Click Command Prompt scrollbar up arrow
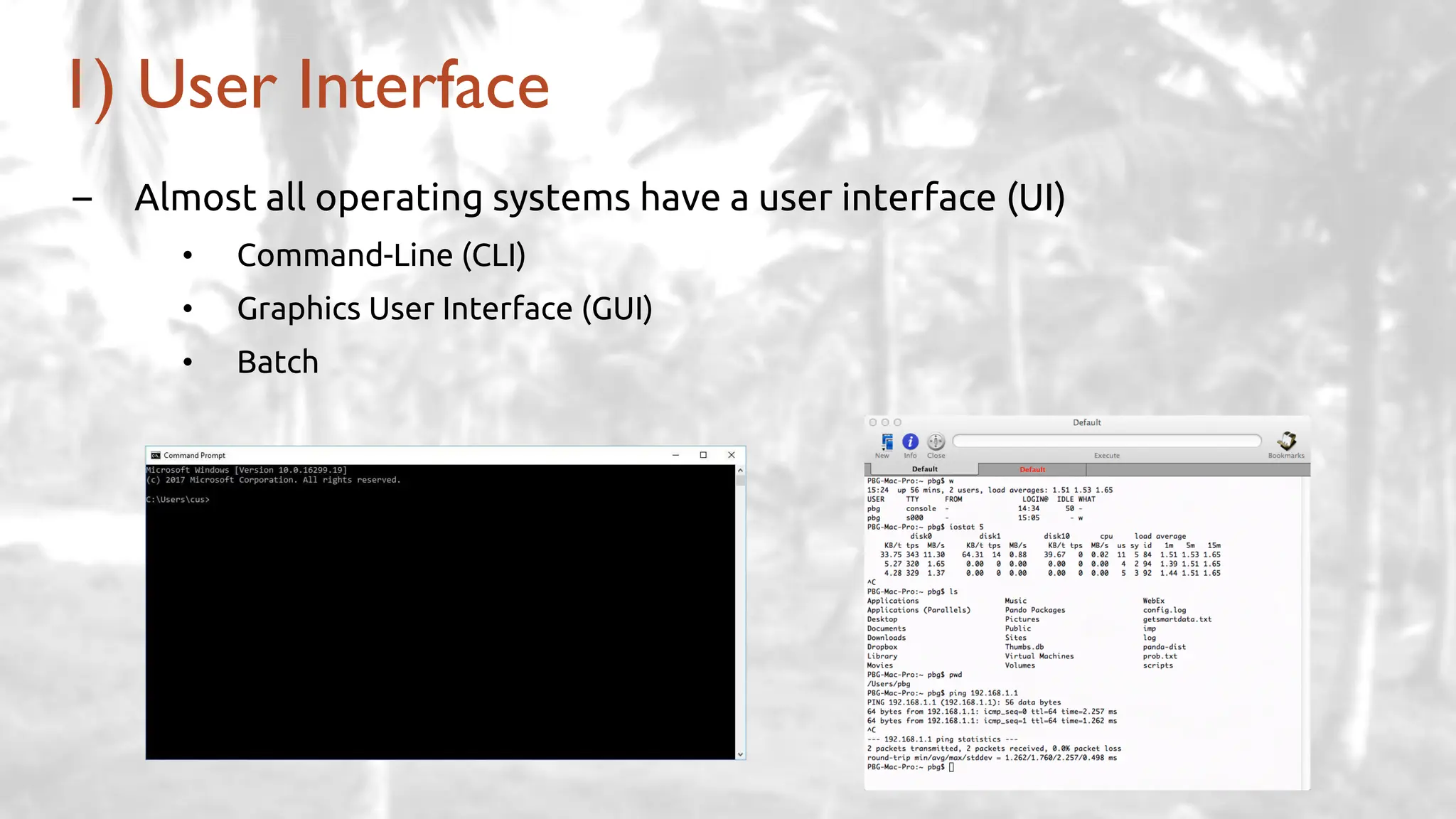Viewport: 1456px width, 819px height. point(740,470)
